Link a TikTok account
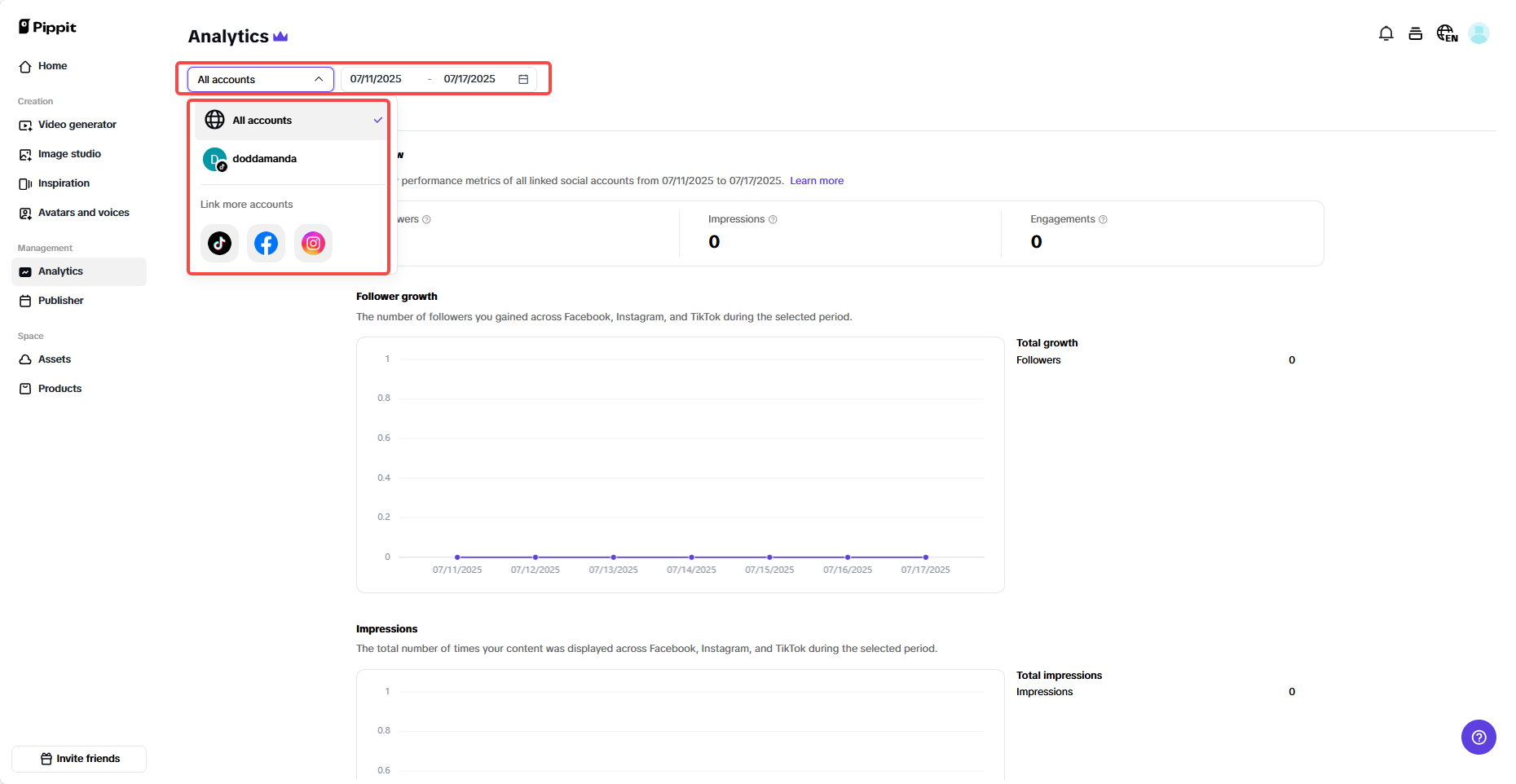The image size is (1516, 784). pyautogui.click(x=219, y=243)
